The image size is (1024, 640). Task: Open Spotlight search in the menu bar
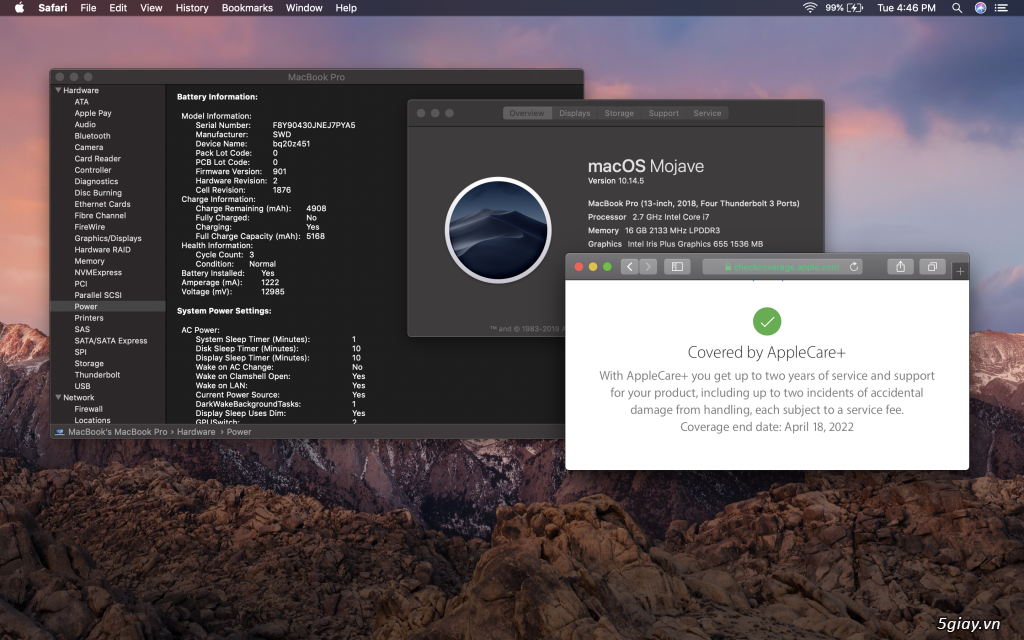pos(957,8)
